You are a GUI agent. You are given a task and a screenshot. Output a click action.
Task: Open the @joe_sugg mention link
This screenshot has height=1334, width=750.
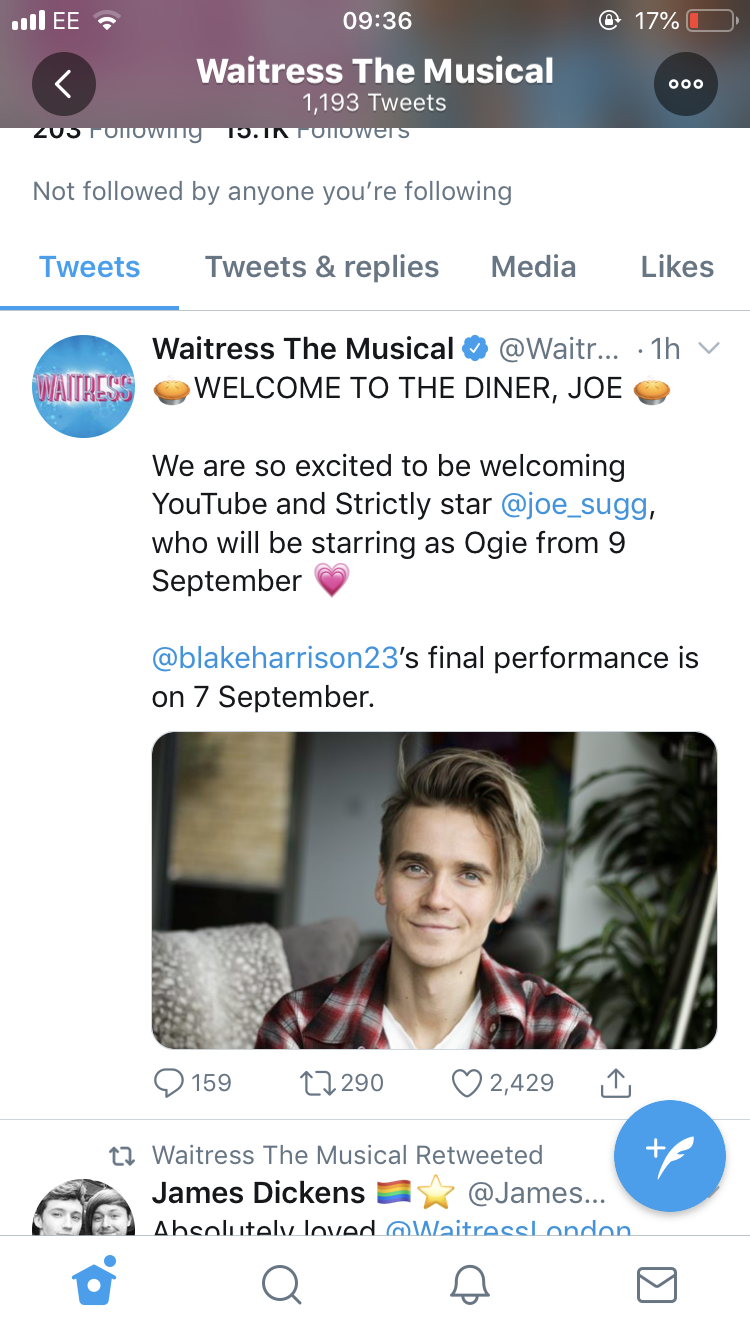(574, 504)
